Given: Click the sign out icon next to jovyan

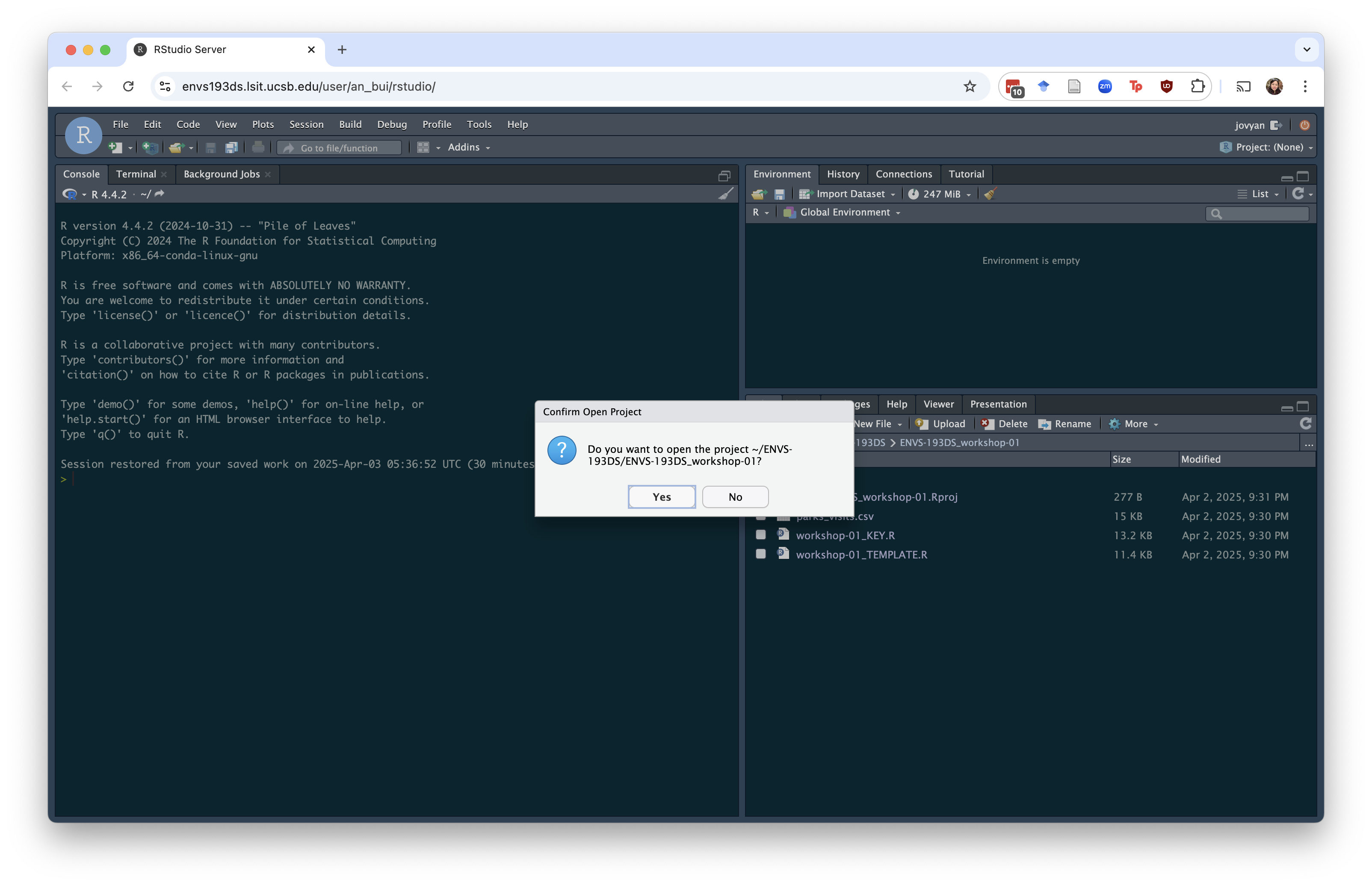Looking at the screenshot, I should 1276,125.
